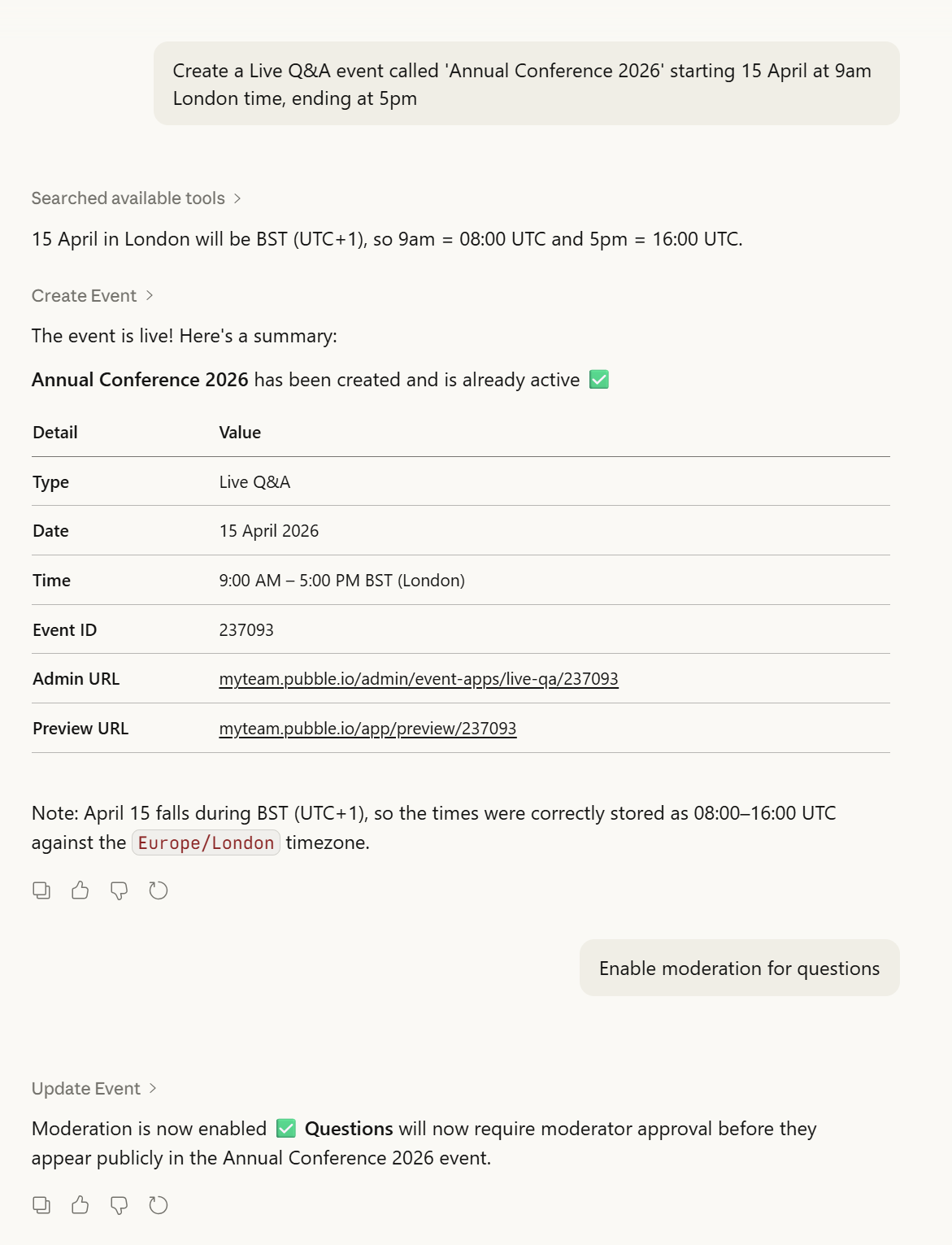
Task: Click the Europe/London code snippet
Action: pyautogui.click(x=206, y=843)
